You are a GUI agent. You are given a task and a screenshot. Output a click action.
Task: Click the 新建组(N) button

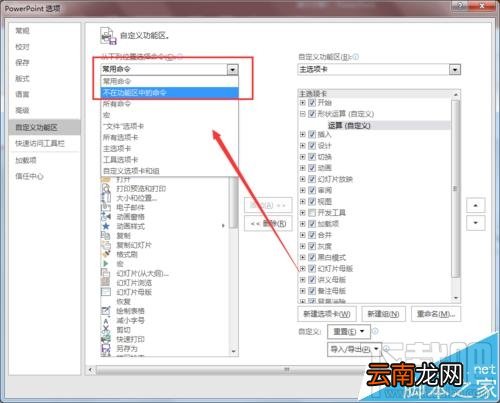click(x=383, y=314)
